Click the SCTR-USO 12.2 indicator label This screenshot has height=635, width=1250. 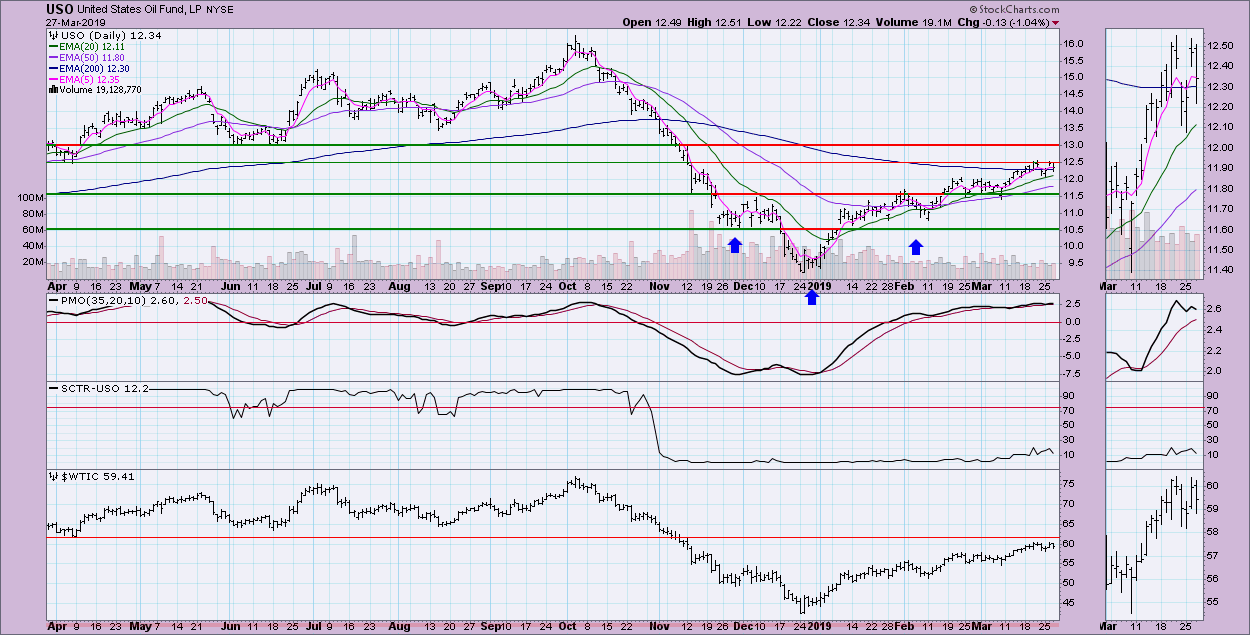tap(98, 387)
